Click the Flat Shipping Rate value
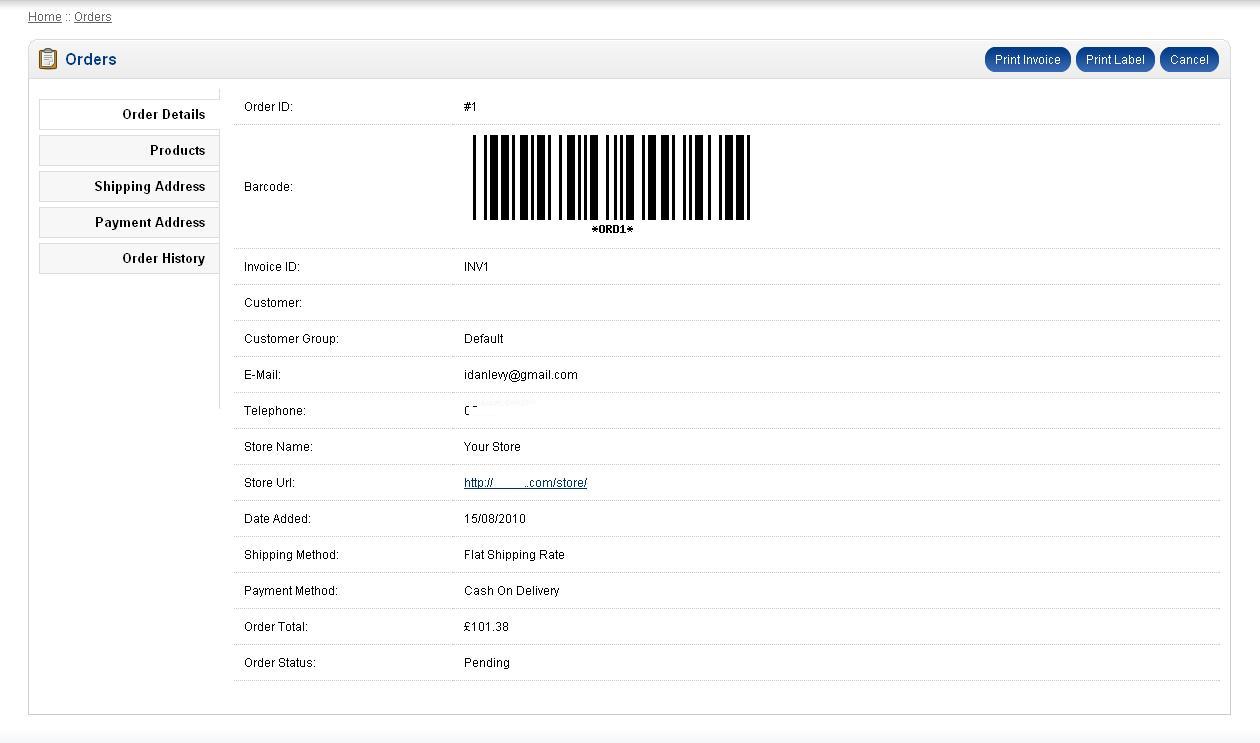 [x=514, y=555]
